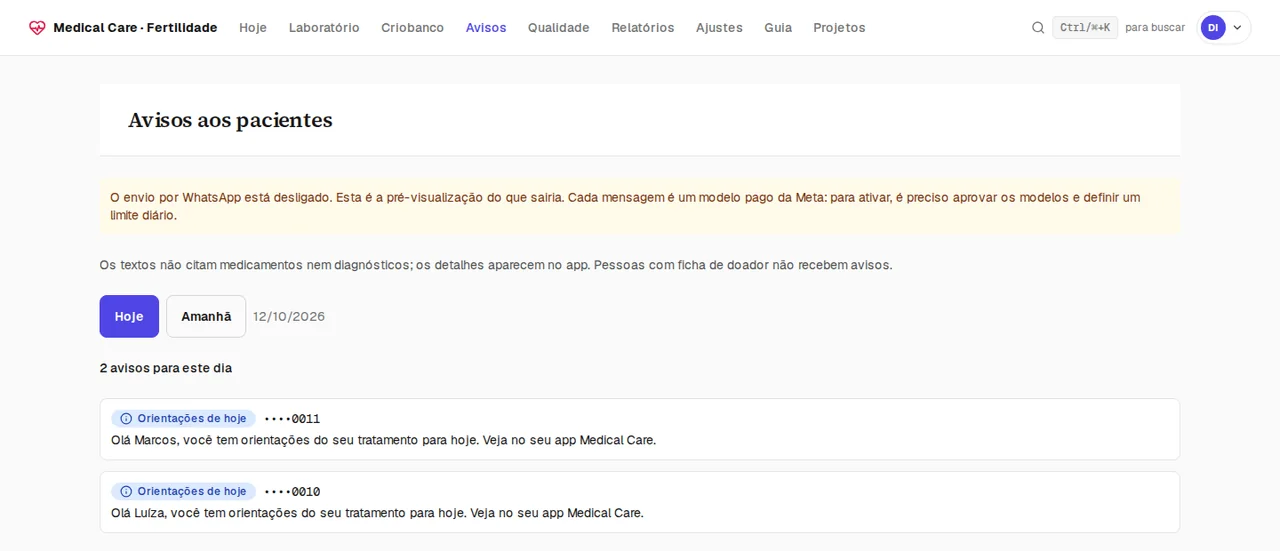Click the DI user avatar
The width and height of the screenshot is (1280, 551).
click(1213, 28)
